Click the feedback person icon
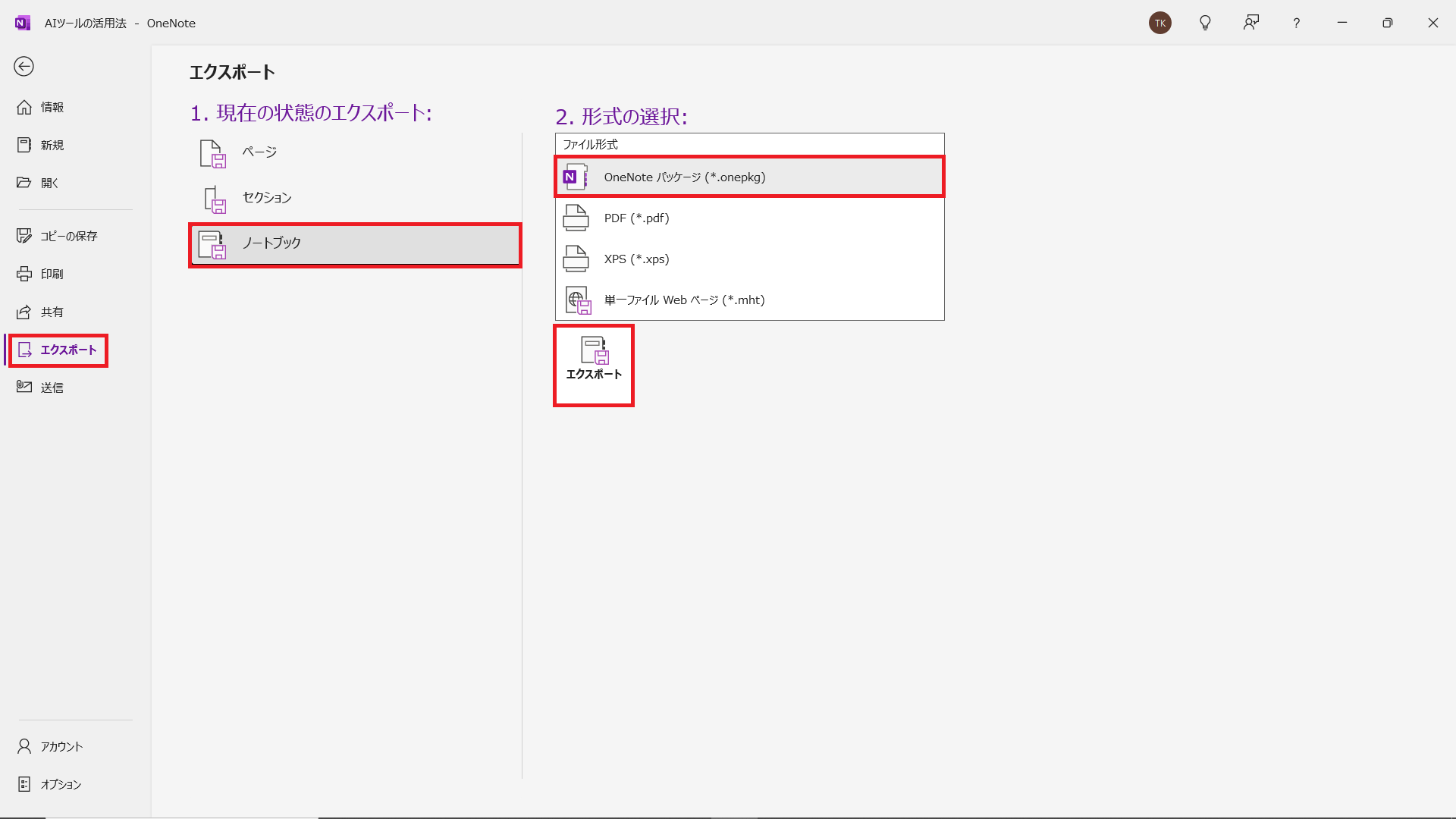 pyautogui.click(x=1250, y=23)
